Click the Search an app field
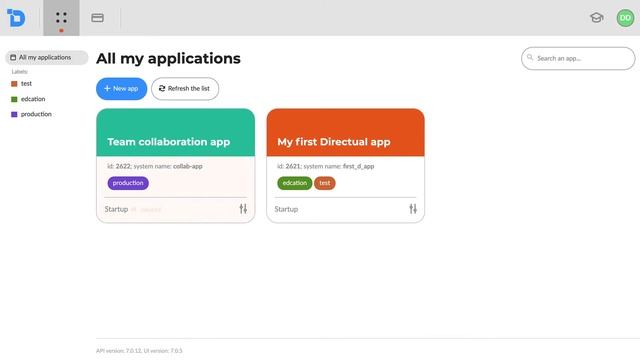Image resolution: width=640 pixels, height=360 pixels. [x=578, y=58]
